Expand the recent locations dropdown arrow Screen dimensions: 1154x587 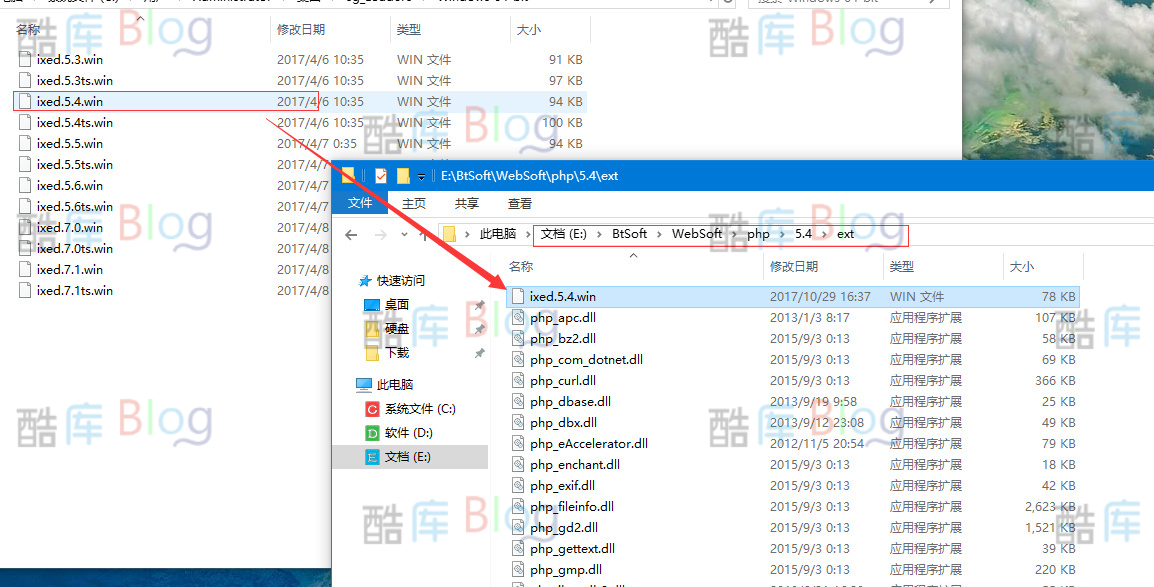tap(403, 234)
